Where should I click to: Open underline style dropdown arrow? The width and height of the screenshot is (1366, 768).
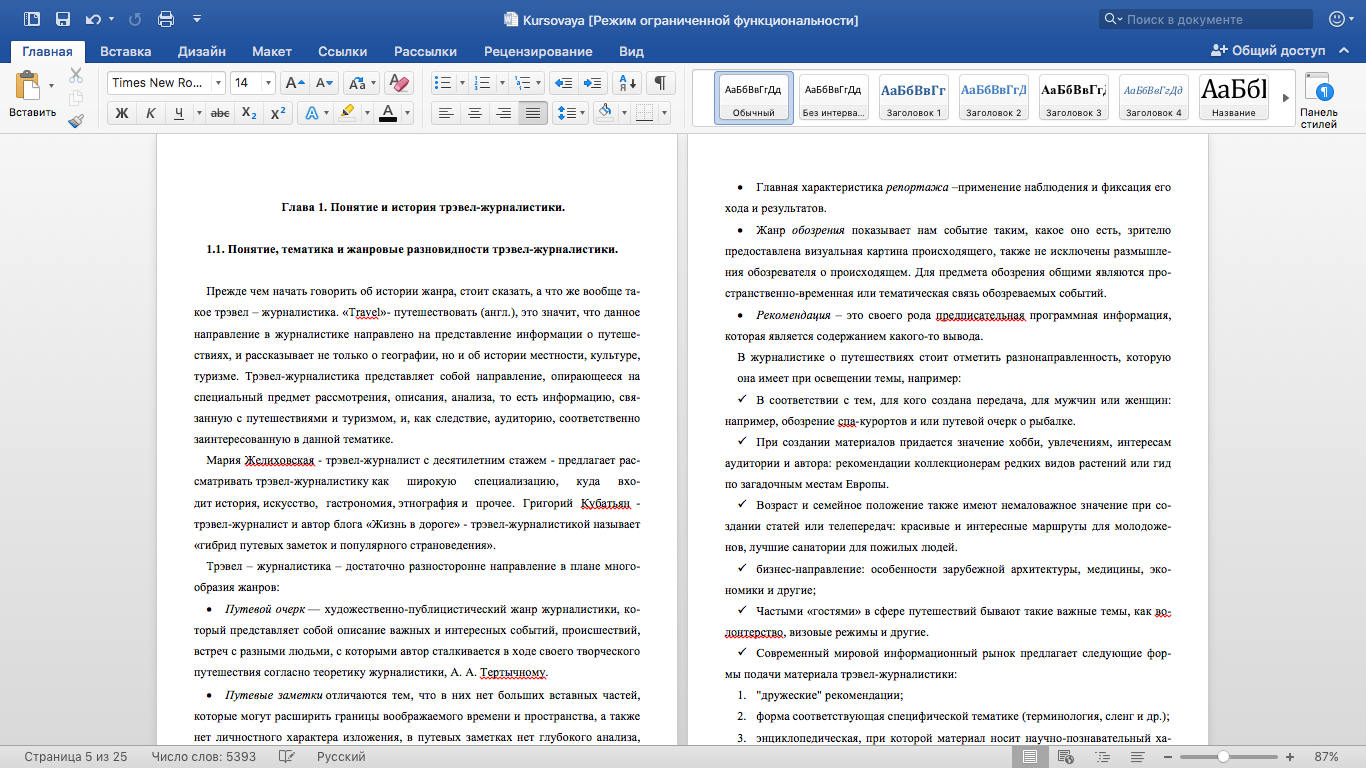point(199,113)
